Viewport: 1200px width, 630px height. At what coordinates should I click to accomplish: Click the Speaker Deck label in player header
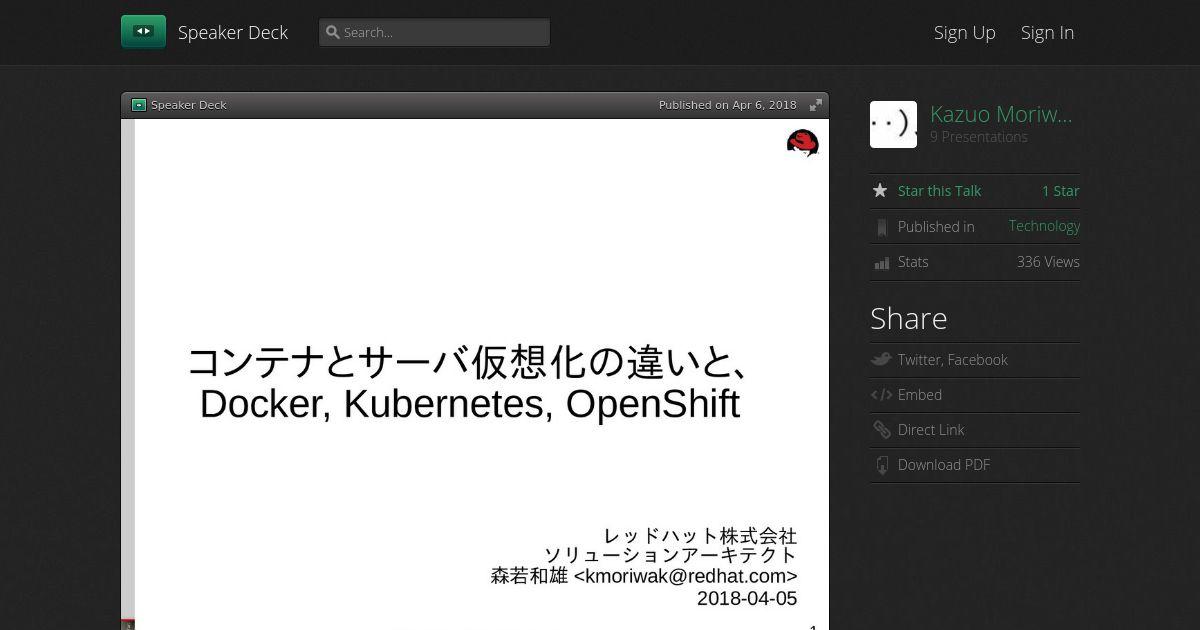(189, 105)
